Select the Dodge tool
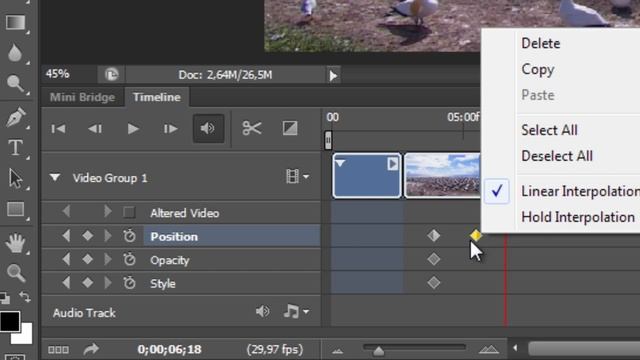 pyautogui.click(x=15, y=84)
